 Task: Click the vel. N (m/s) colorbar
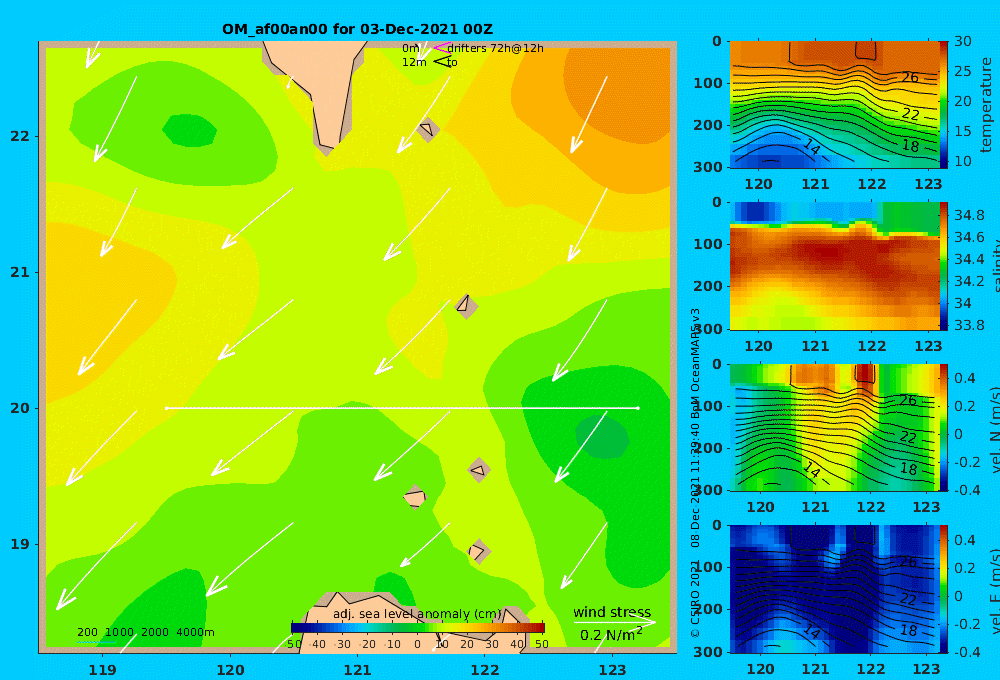click(x=944, y=427)
